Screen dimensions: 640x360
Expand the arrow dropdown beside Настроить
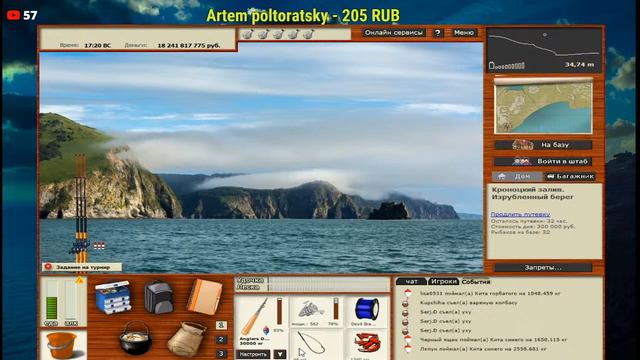point(280,354)
